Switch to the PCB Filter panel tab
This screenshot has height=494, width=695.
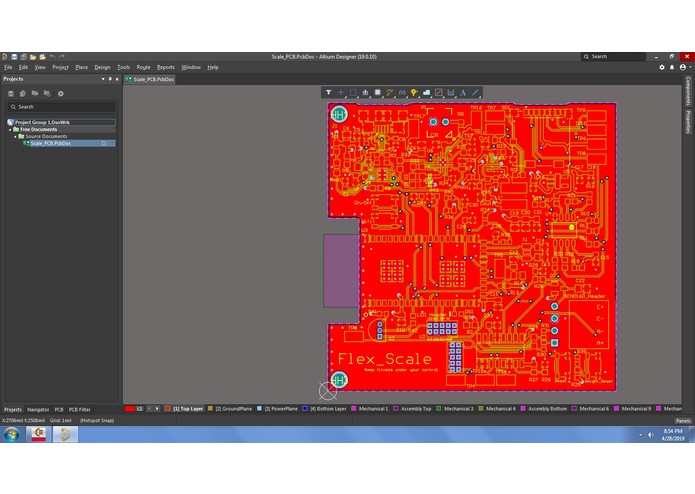(80, 410)
